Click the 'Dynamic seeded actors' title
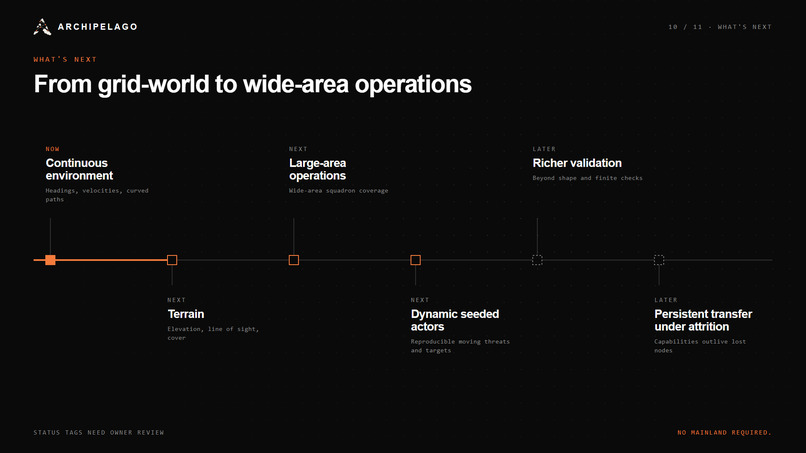The image size is (806, 453). (x=455, y=320)
